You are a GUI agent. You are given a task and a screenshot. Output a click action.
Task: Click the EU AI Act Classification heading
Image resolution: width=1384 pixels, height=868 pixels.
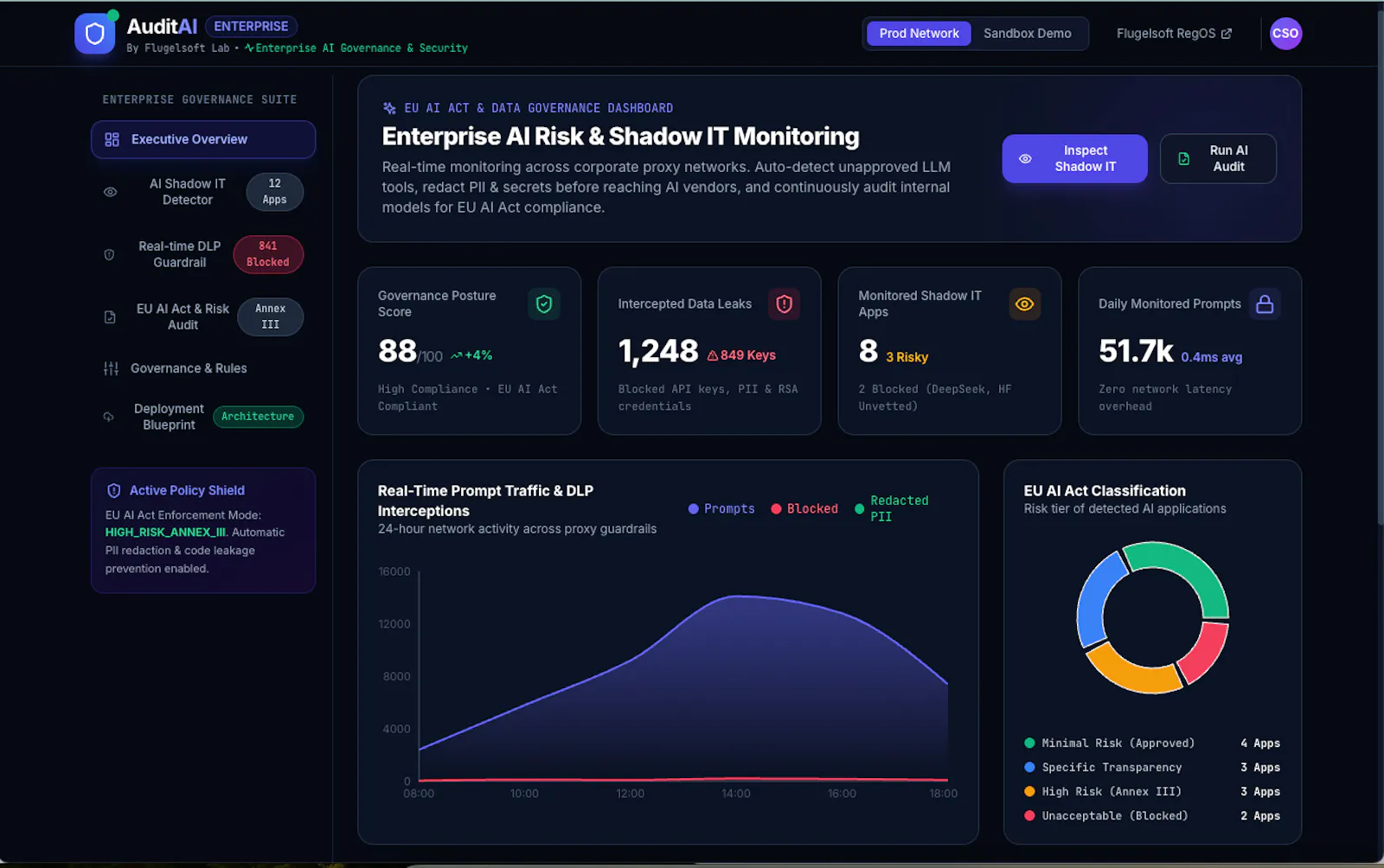(x=1105, y=490)
